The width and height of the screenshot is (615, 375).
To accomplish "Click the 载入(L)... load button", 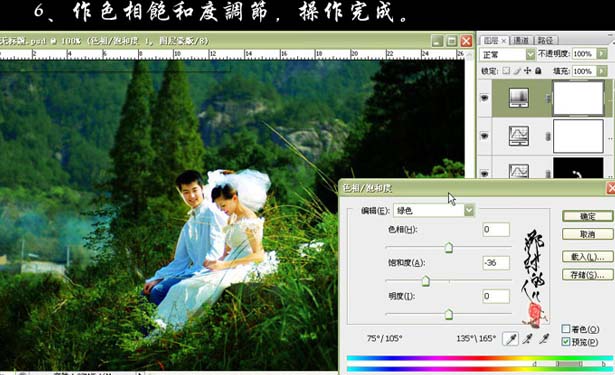I will [588, 257].
